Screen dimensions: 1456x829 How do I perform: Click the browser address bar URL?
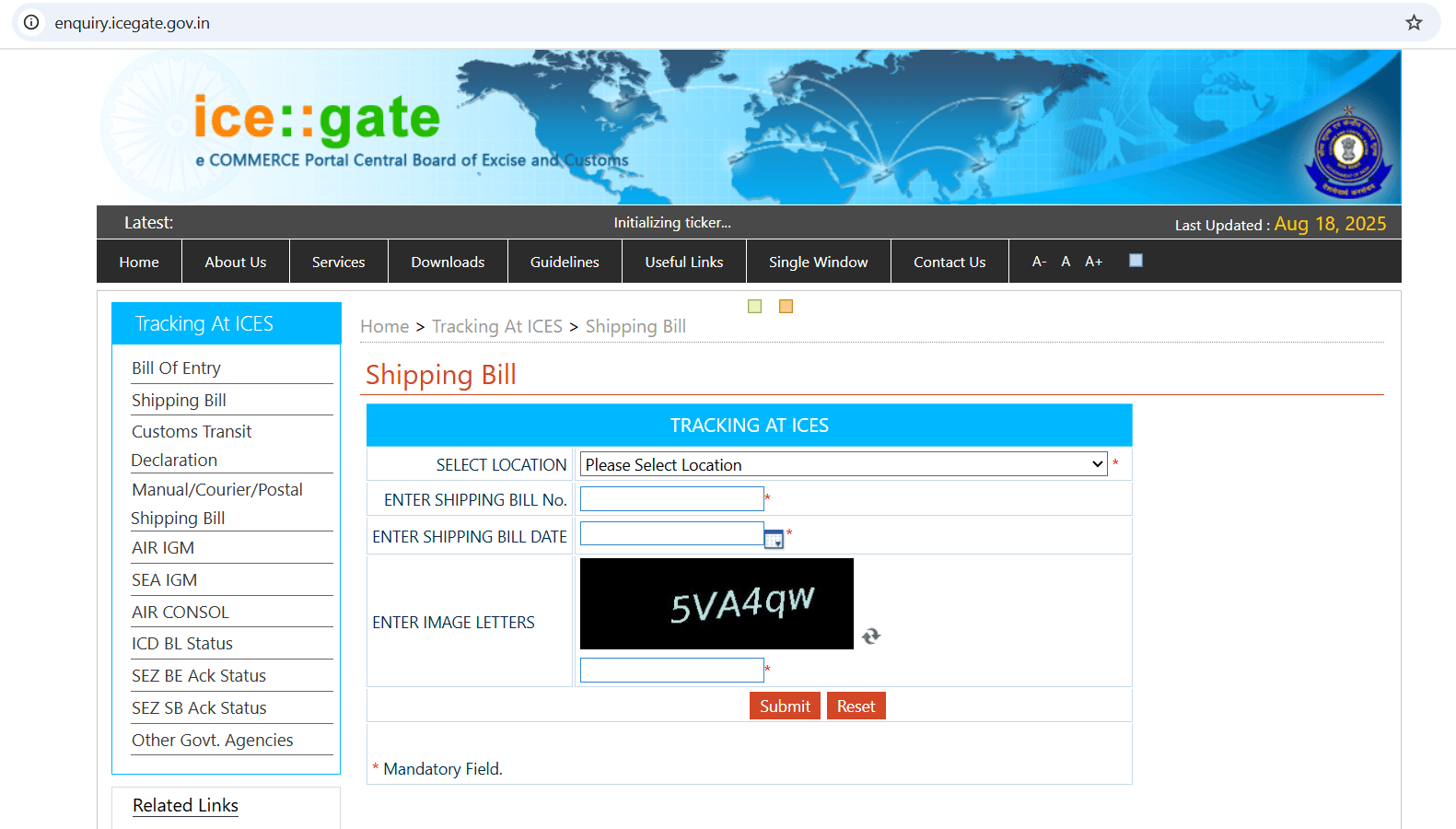pyautogui.click(x=132, y=23)
